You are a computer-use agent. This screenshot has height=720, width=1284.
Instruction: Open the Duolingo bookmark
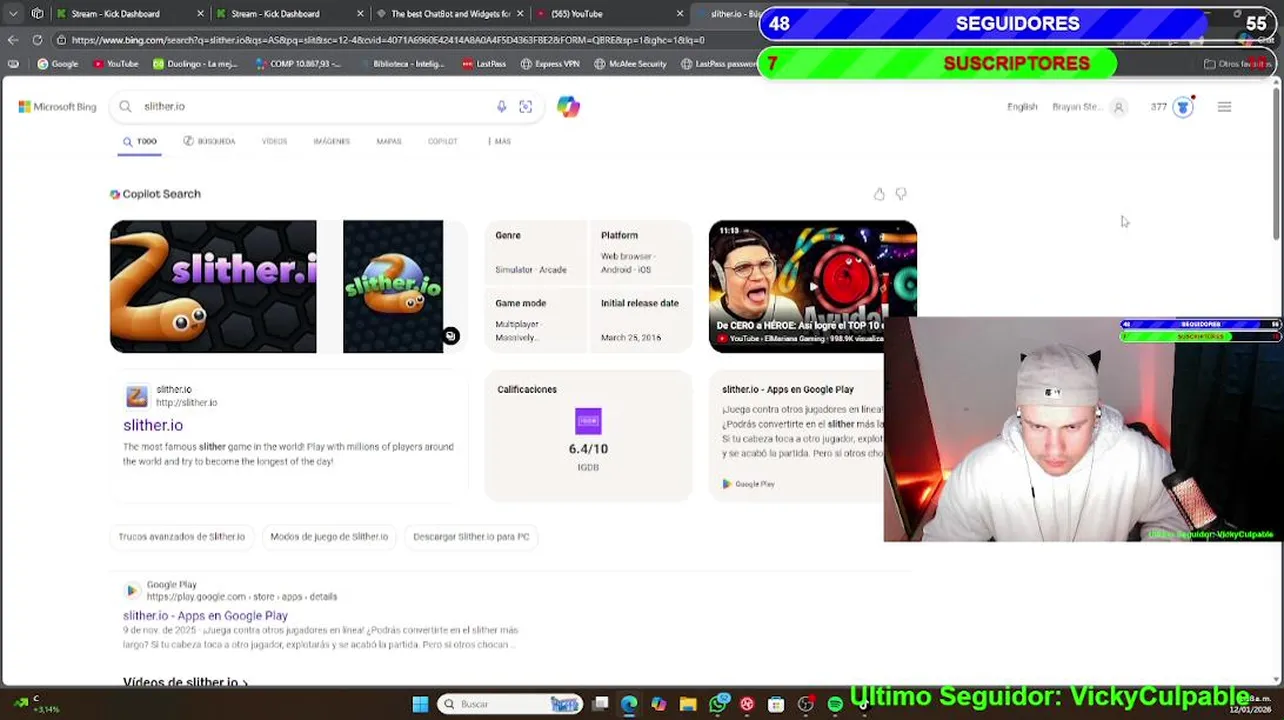click(x=195, y=64)
